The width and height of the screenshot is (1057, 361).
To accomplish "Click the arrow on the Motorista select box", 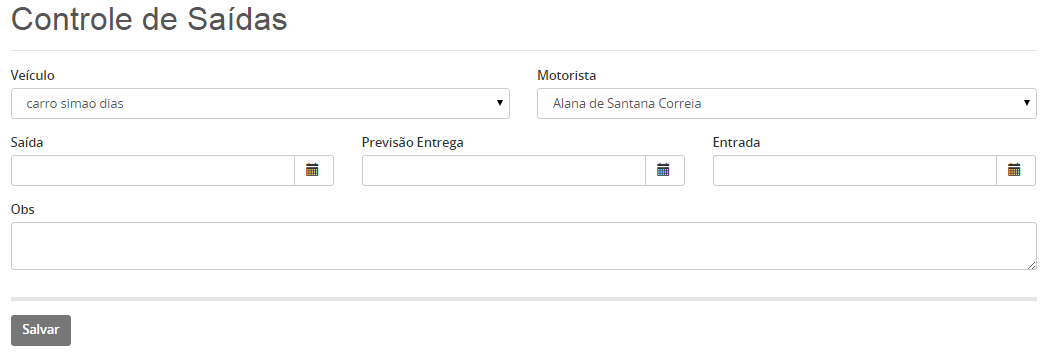I will click(x=1027, y=103).
